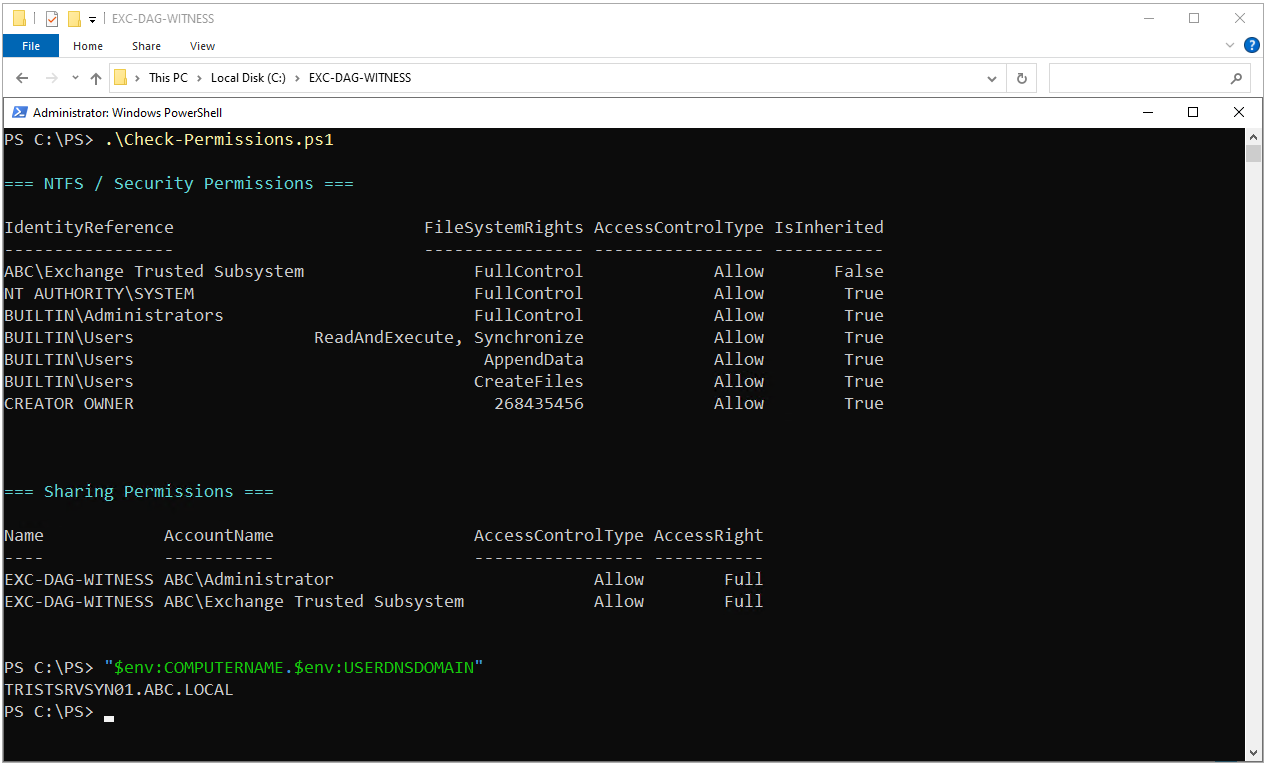Go up one folder level arrow

[96, 78]
